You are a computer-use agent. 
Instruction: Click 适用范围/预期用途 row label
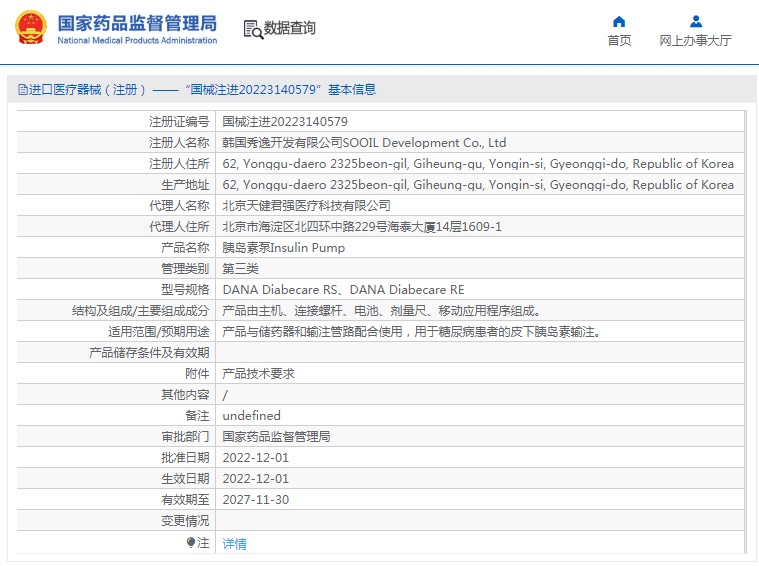point(159,332)
